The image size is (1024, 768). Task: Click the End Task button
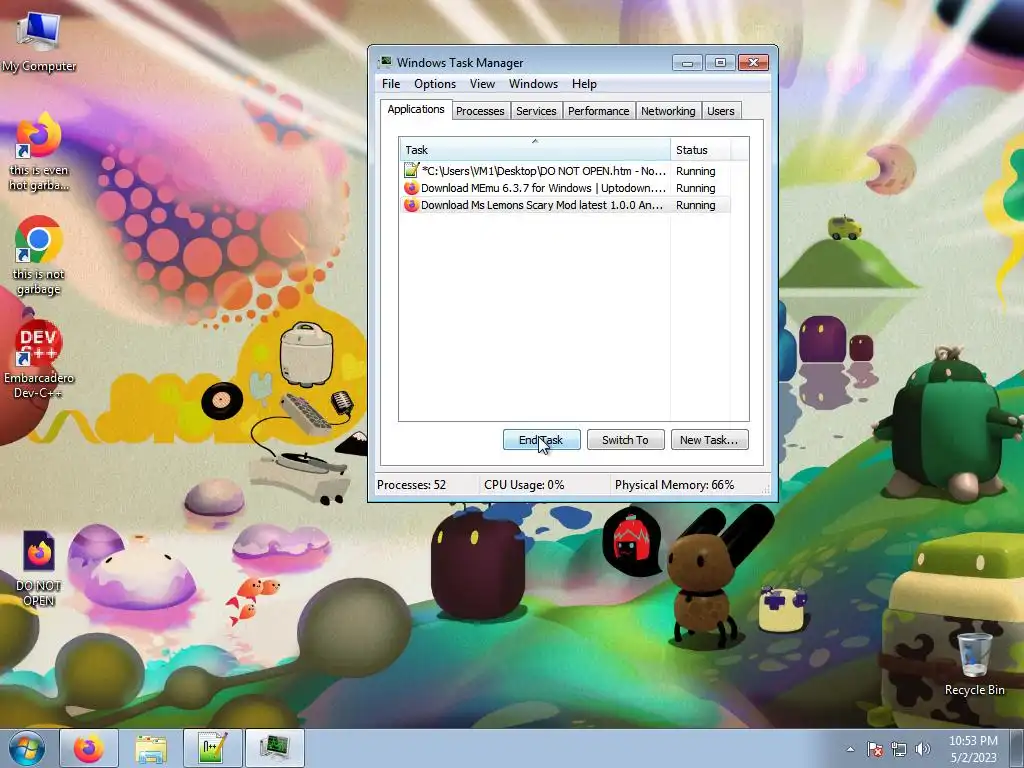541,440
